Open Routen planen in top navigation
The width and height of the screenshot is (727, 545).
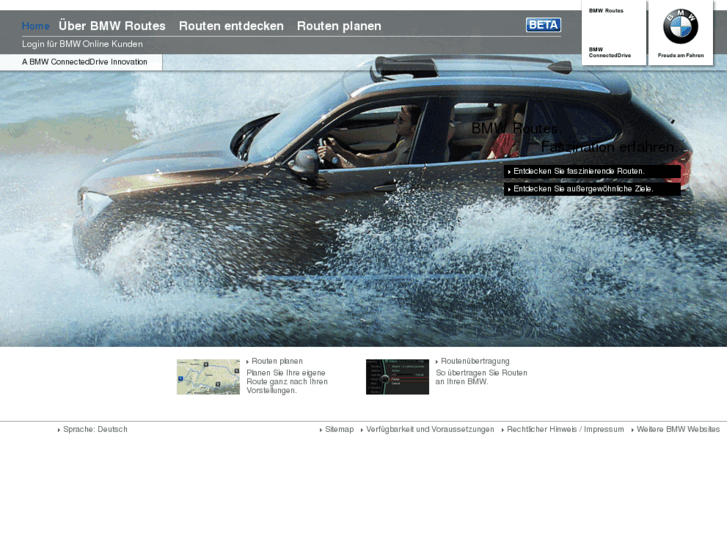(x=339, y=26)
